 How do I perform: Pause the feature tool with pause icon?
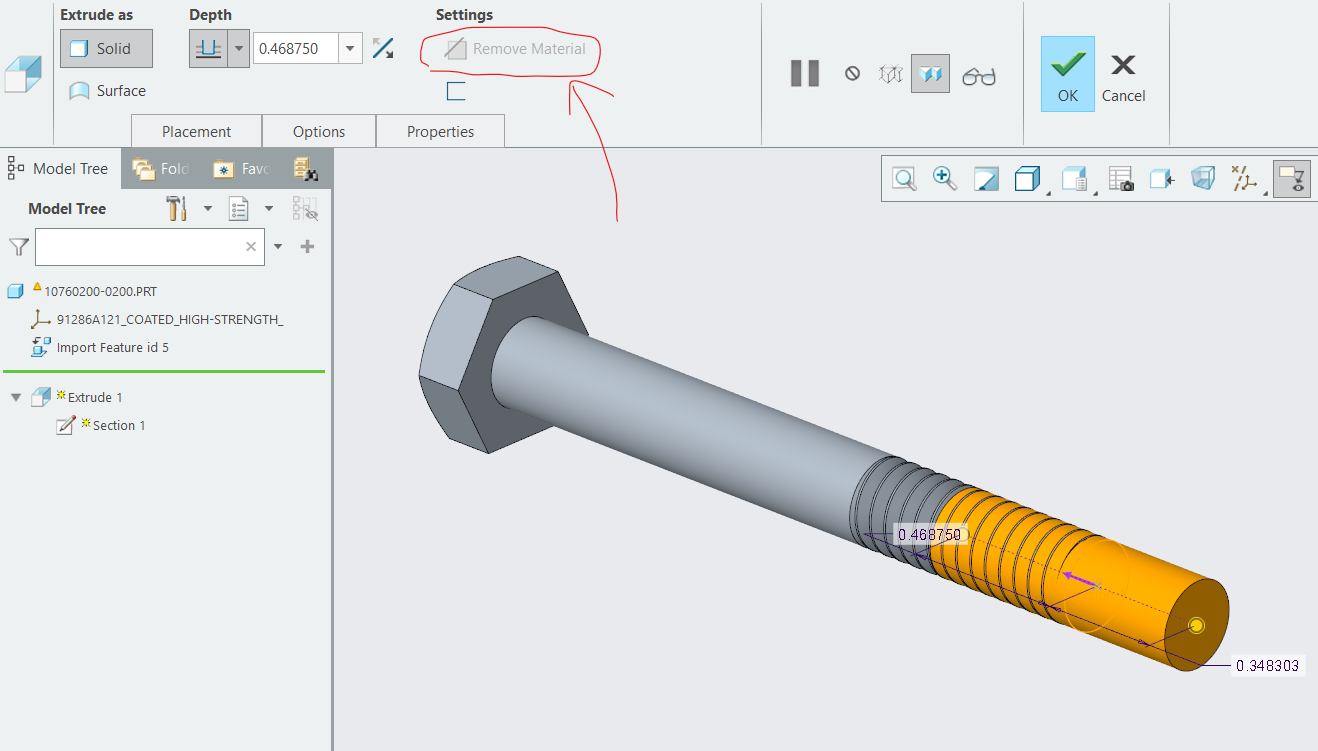coord(804,74)
